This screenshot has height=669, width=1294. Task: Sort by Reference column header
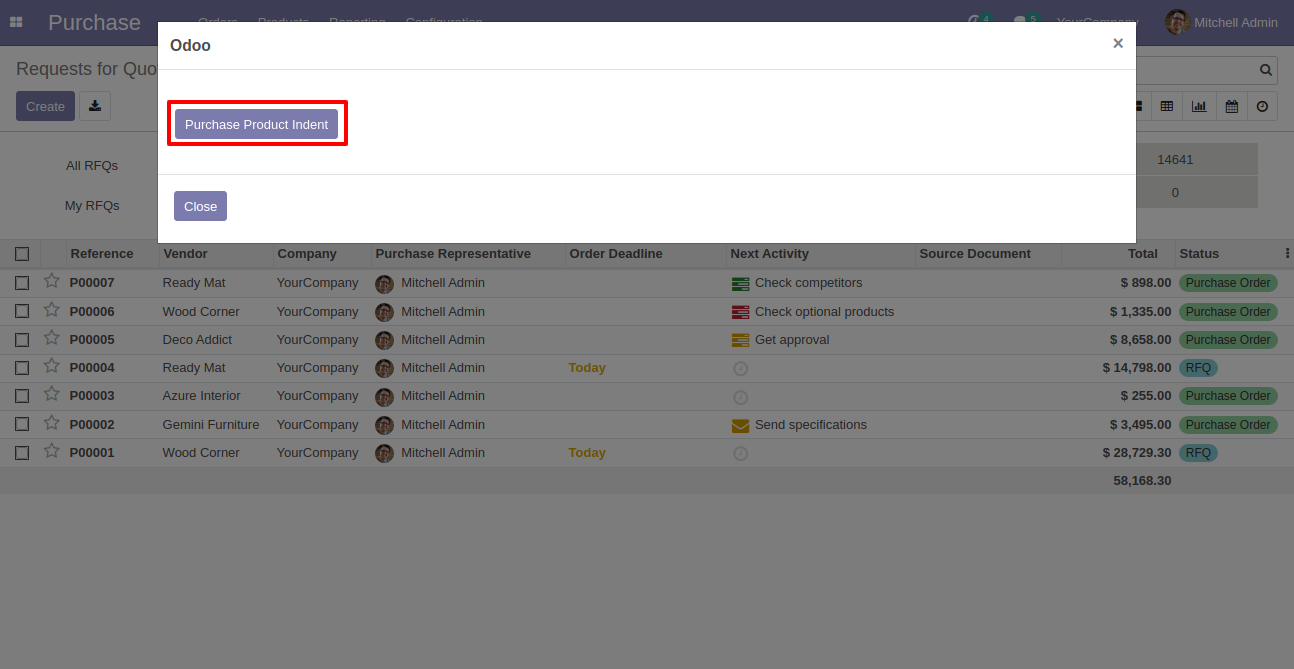click(102, 253)
